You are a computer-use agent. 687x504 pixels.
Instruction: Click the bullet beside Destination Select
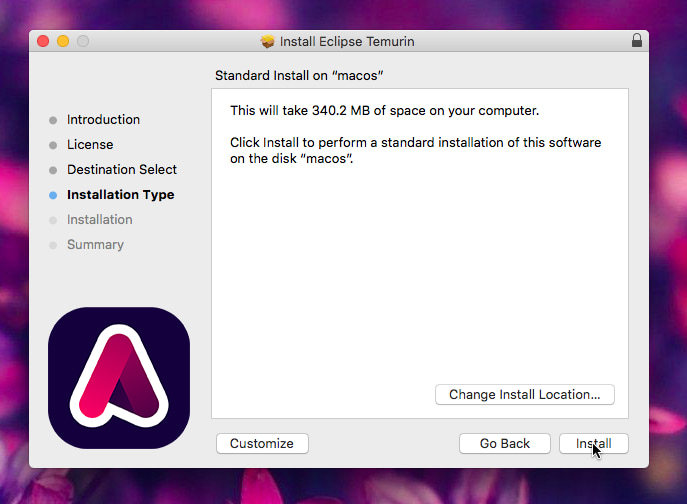53,170
